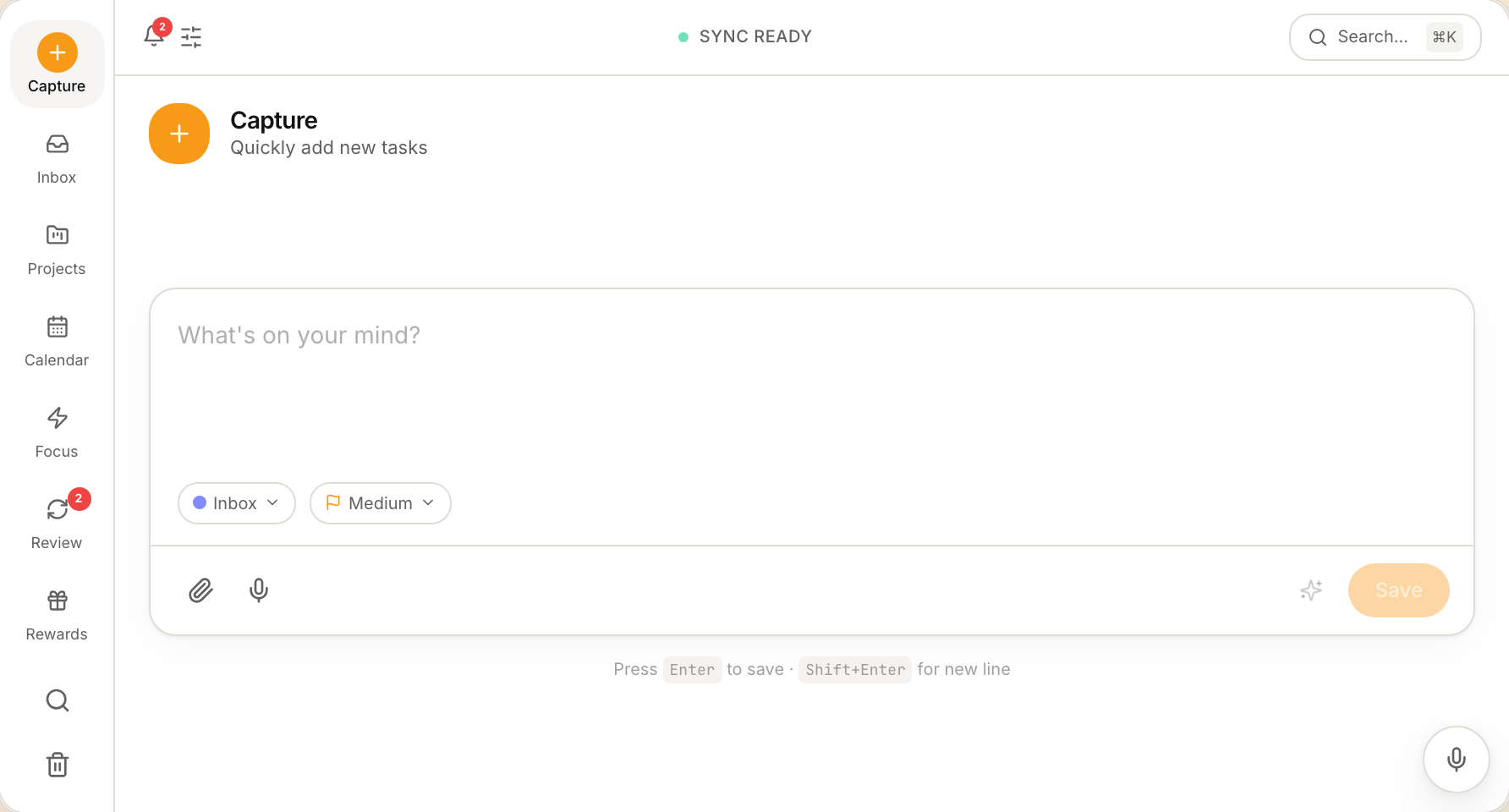This screenshot has height=812, width=1509.
Task: Open the filter settings icon
Action: coord(191,37)
